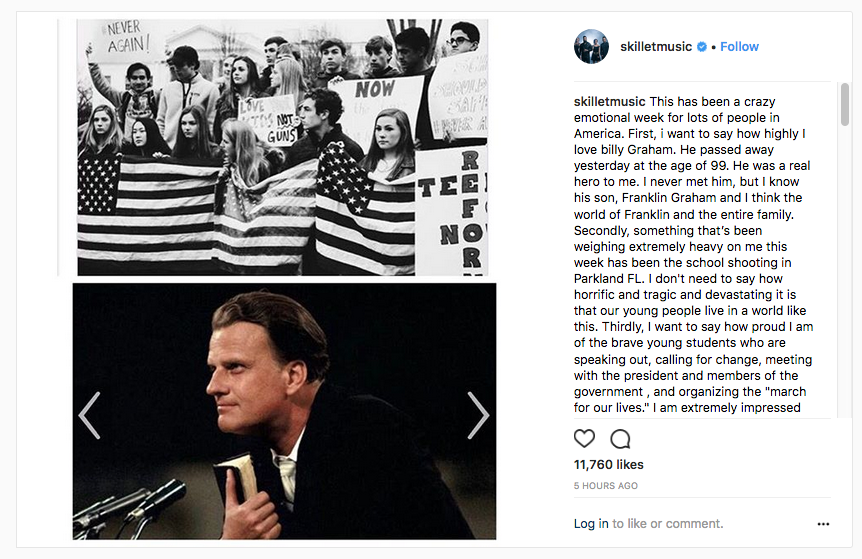Click the blue verified badge

tap(702, 47)
